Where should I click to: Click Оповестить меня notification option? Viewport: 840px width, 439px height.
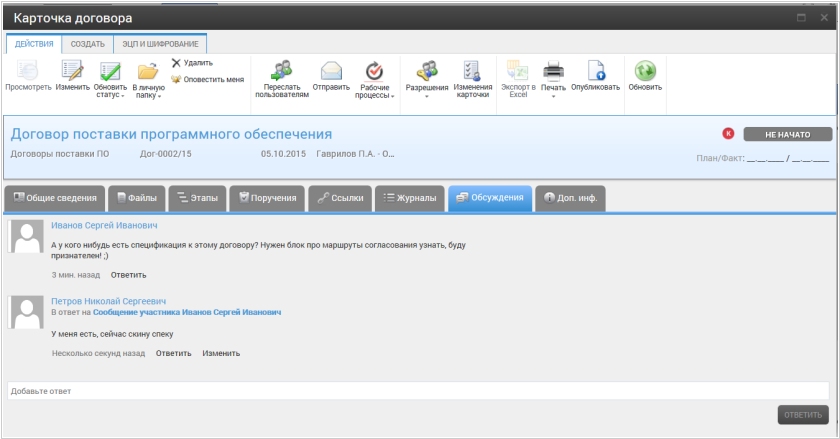207,78
